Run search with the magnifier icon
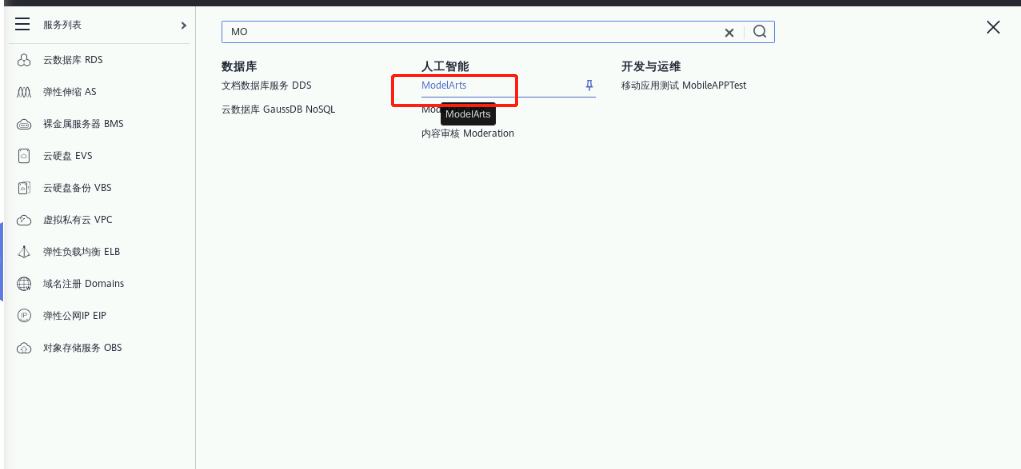This screenshot has width=1021, height=469. coord(759,32)
